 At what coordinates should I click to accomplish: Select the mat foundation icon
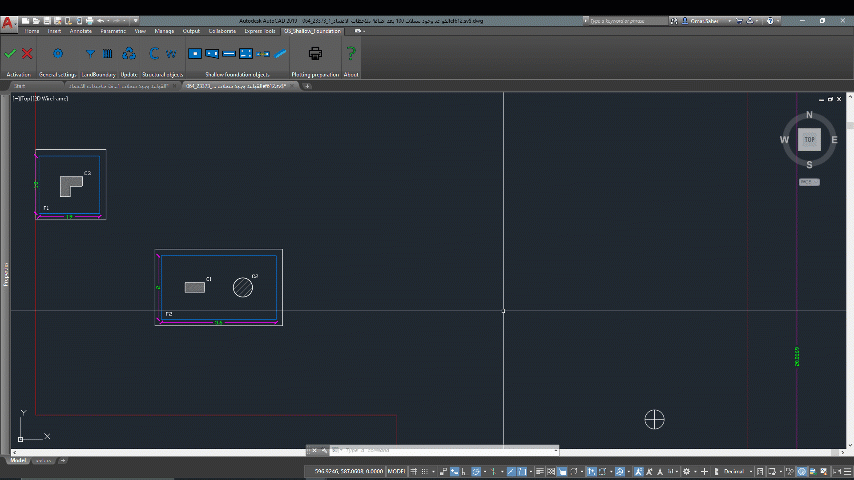coord(246,53)
